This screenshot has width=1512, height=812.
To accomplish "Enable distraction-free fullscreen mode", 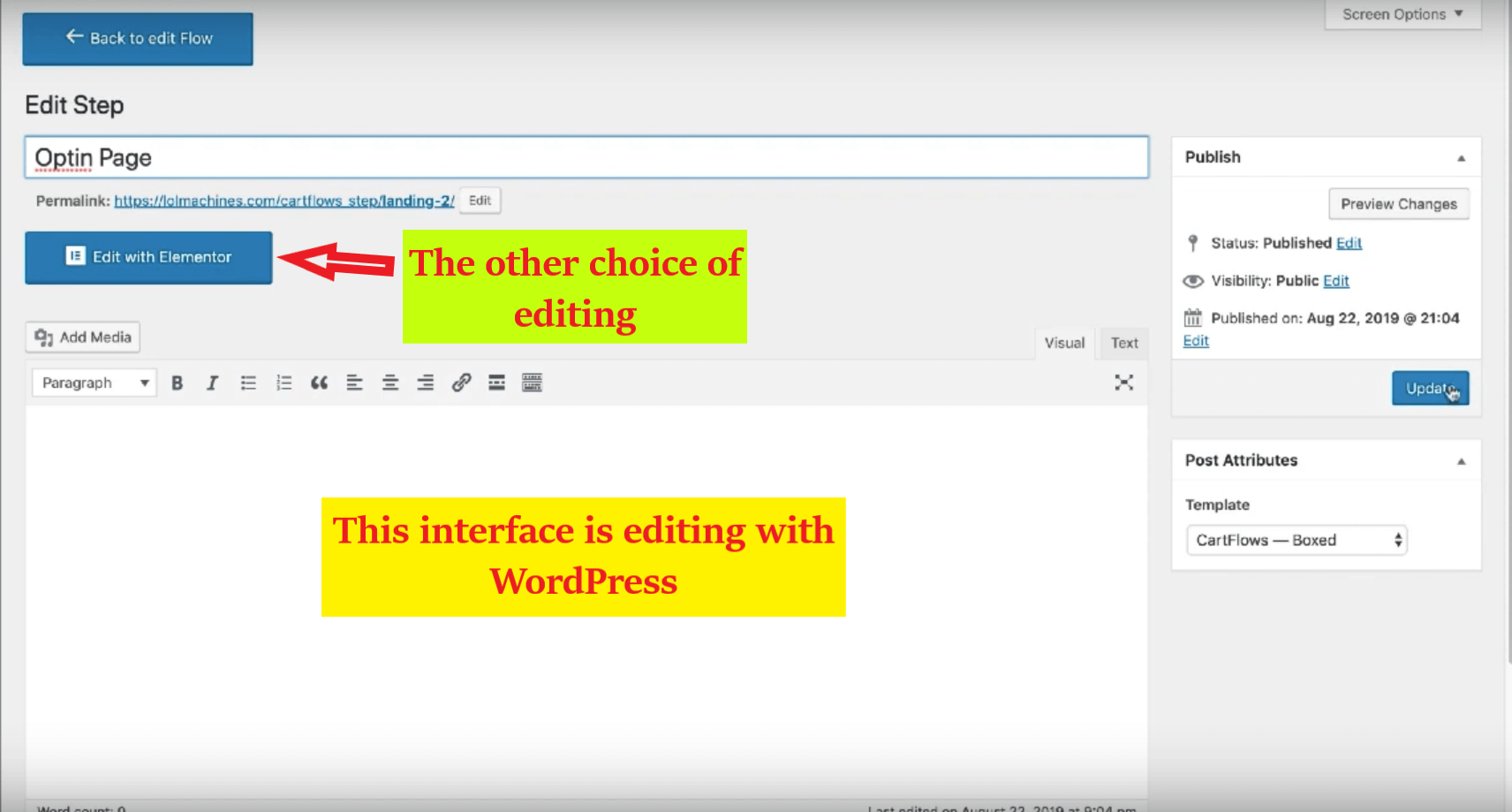I will tap(1123, 383).
